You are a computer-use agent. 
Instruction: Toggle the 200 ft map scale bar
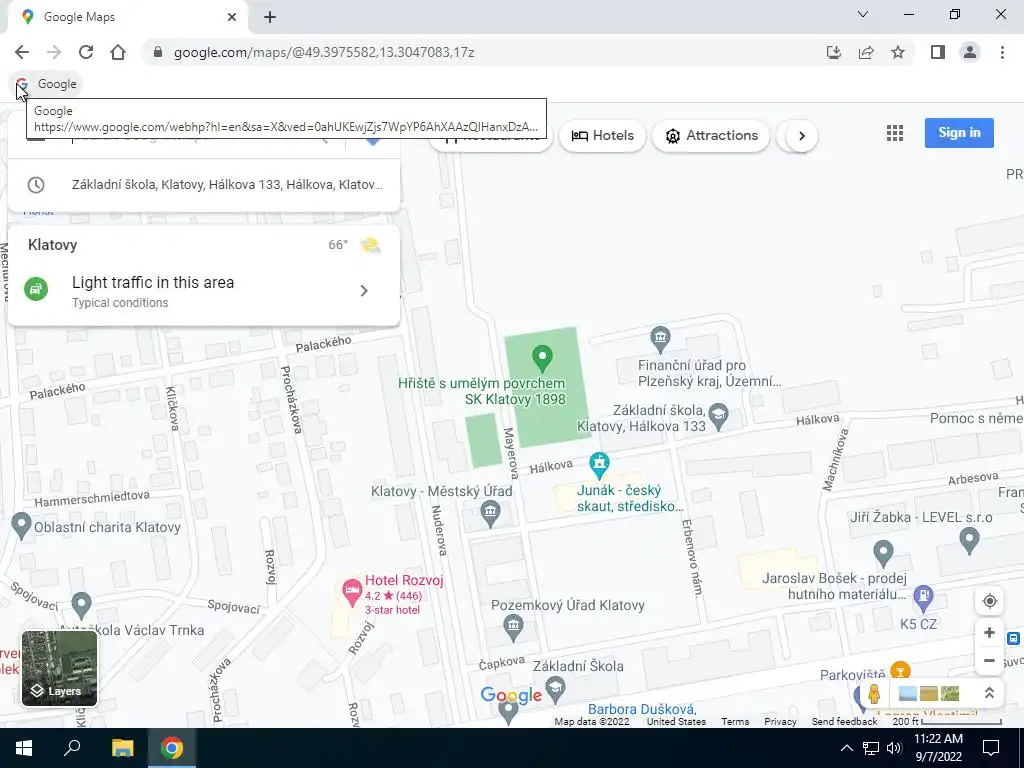[x=947, y=722]
